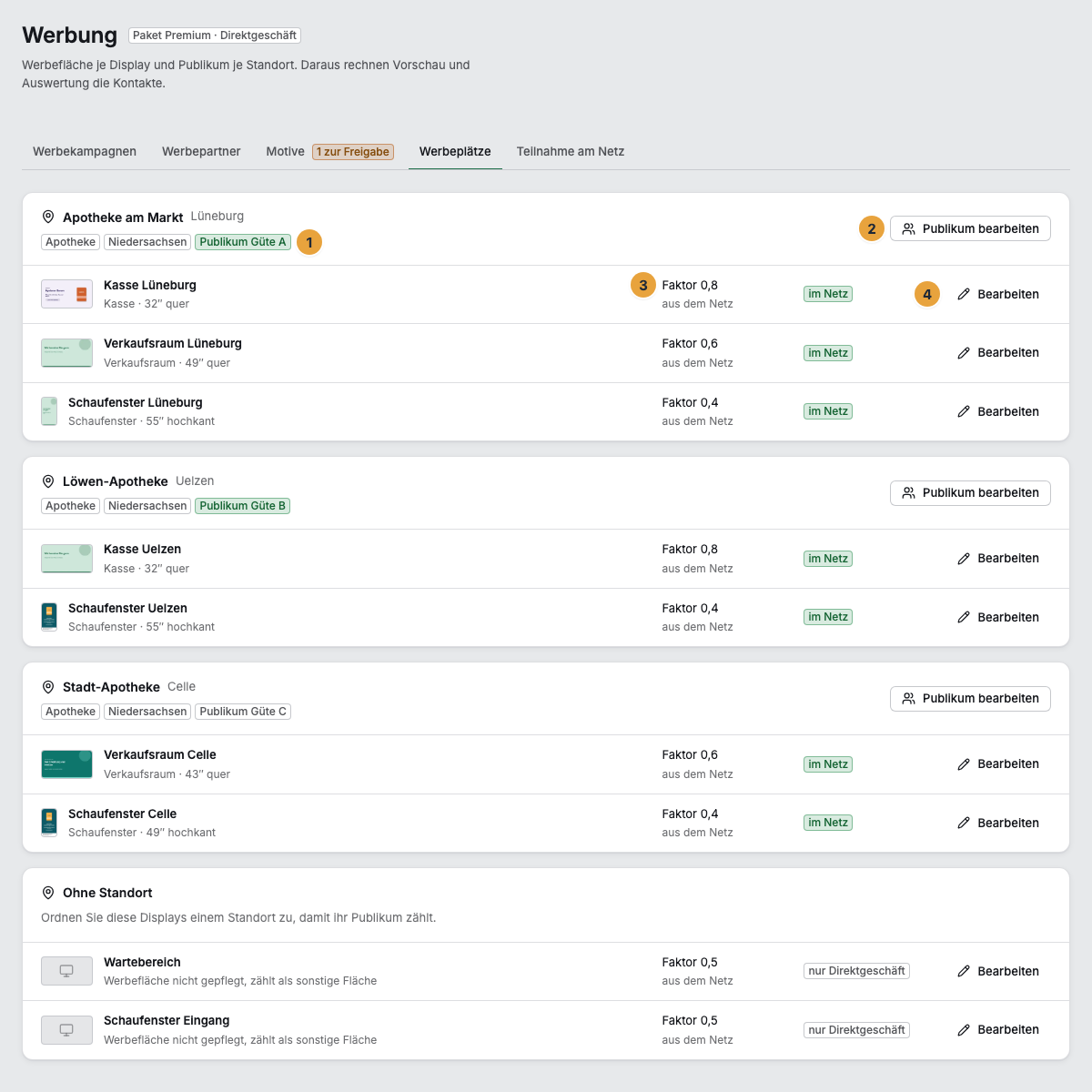Click 'Faktor 0,4' for Schaufenster Uelzen
This screenshot has height=1092, width=1092.
click(690, 608)
